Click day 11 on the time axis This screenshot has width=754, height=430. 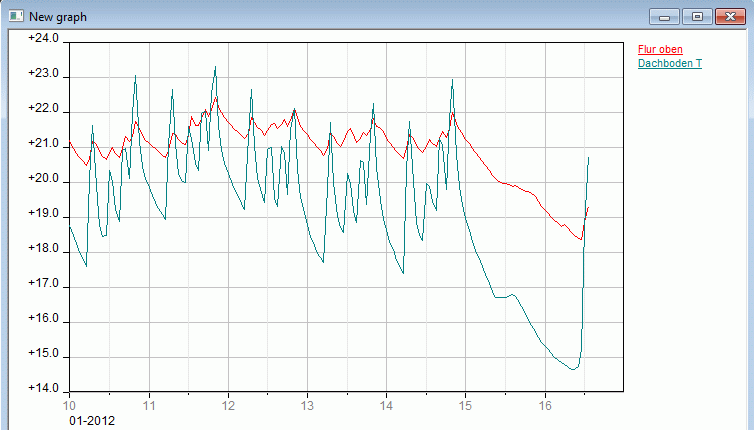(x=149, y=406)
